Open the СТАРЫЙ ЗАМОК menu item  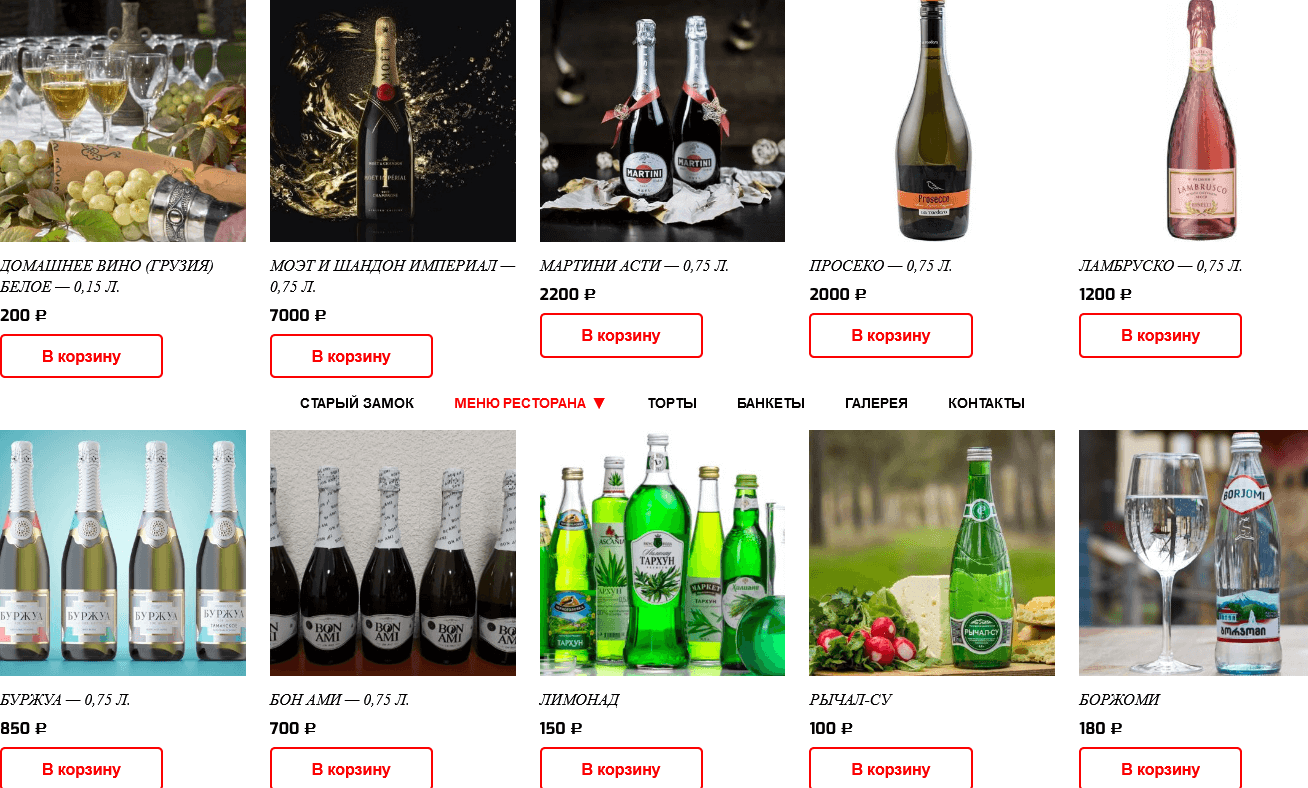[357, 403]
